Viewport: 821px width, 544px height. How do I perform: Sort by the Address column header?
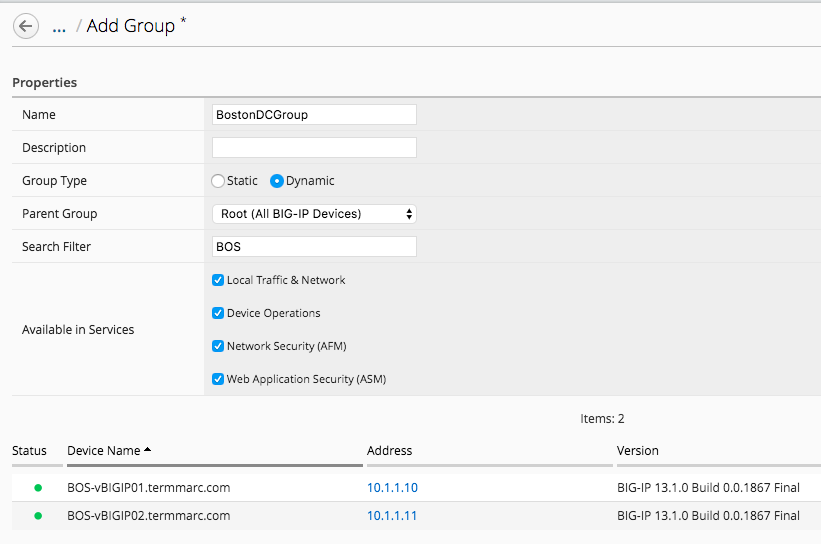(390, 451)
